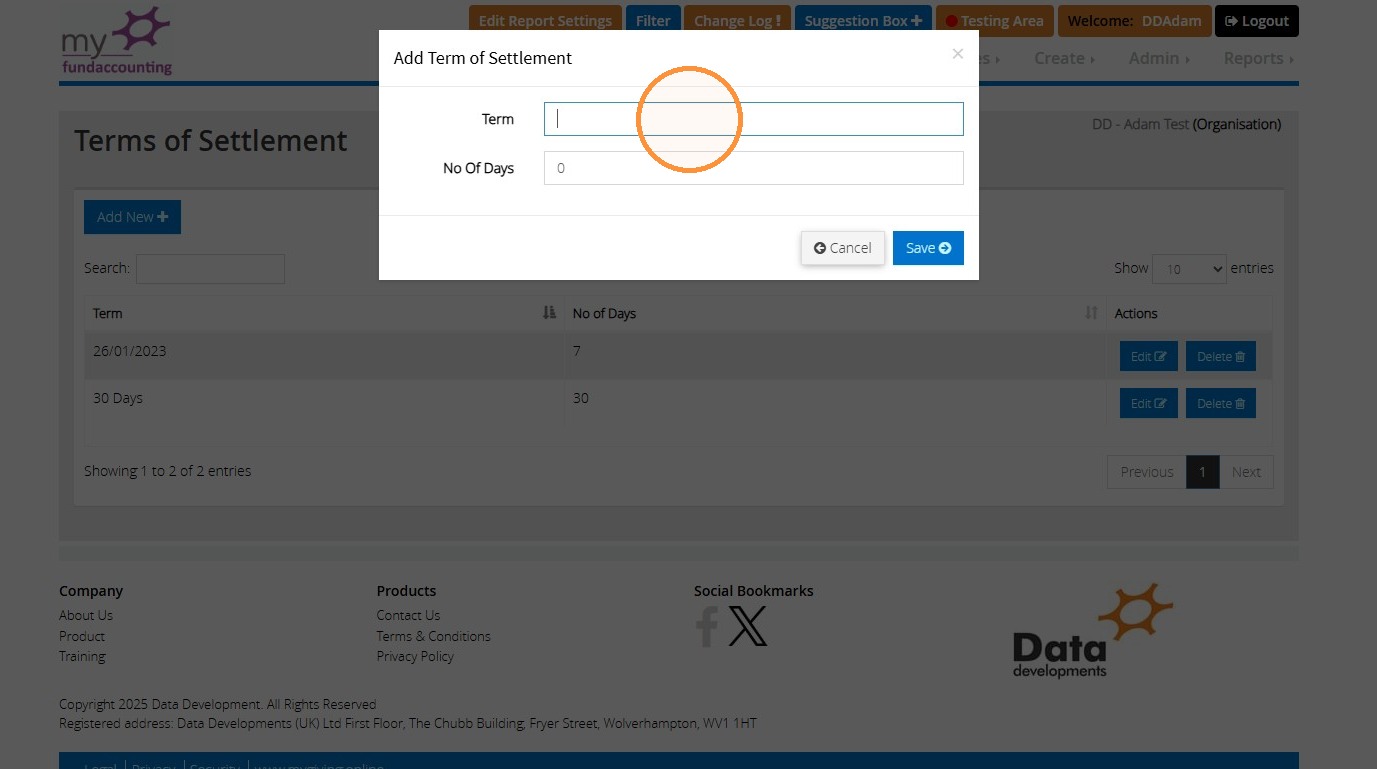Open the About Us link
The image size is (1377, 769).
pos(86,615)
